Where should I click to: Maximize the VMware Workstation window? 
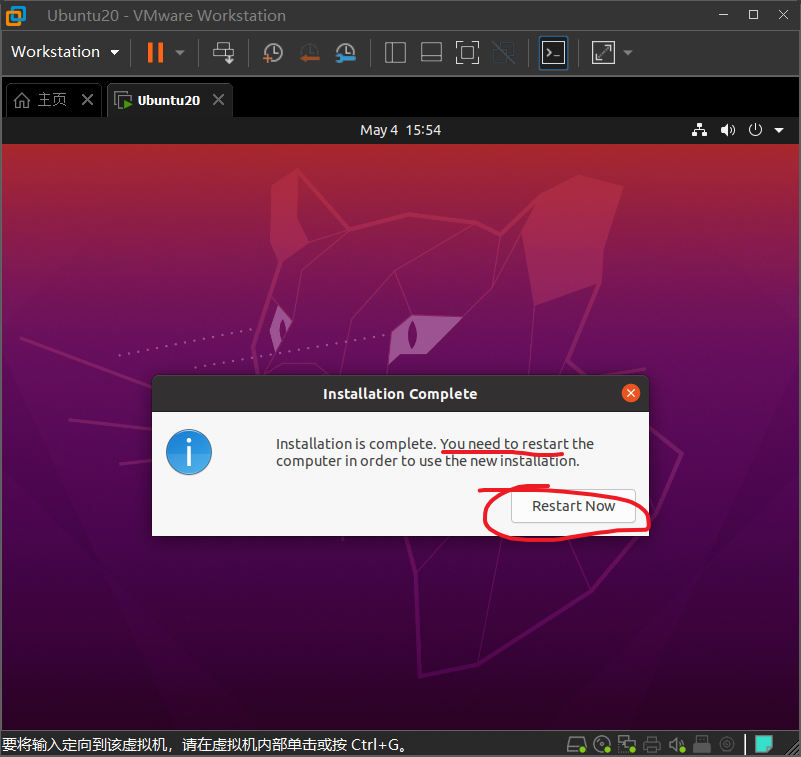tap(753, 15)
